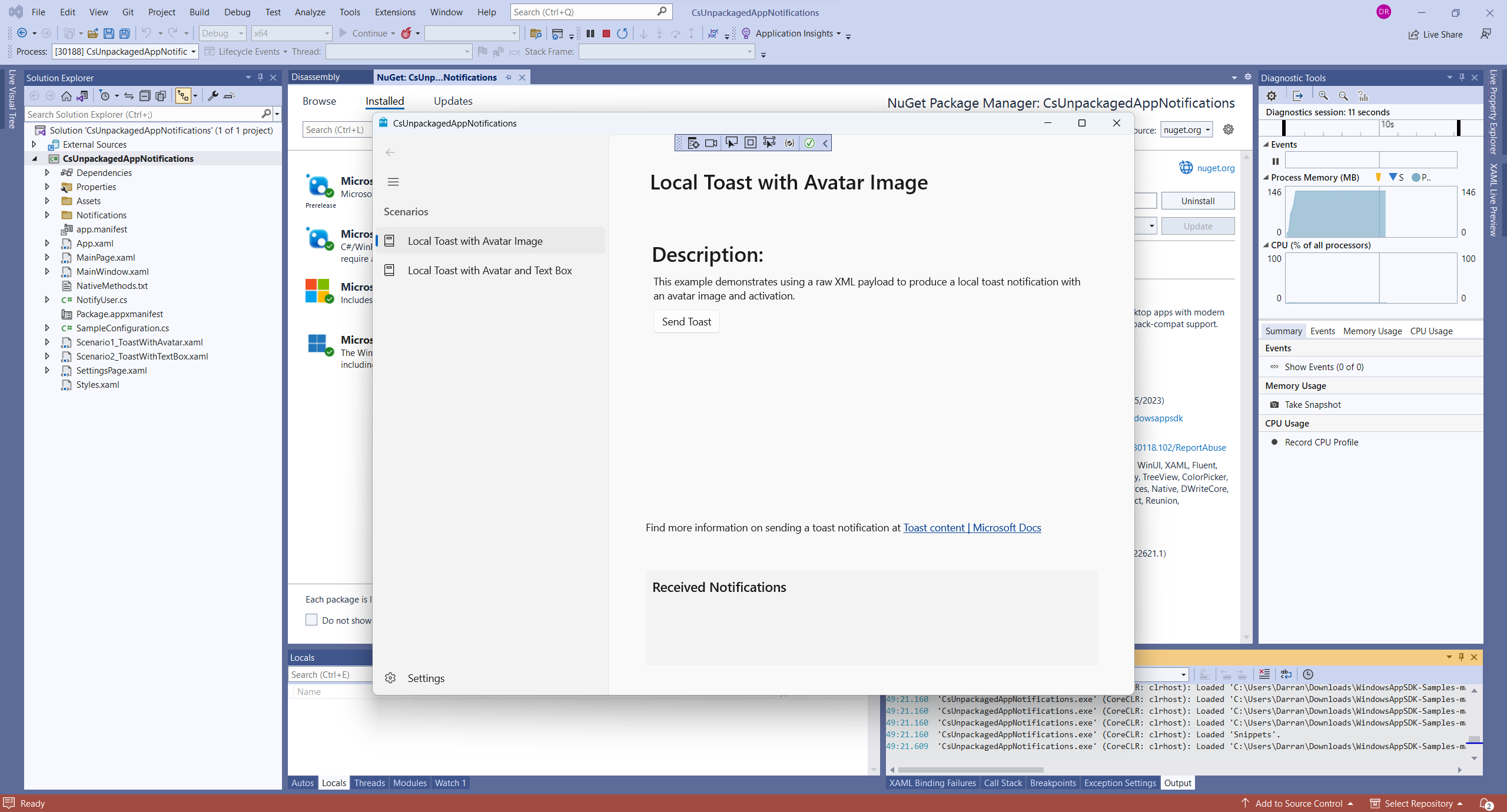The image size is (1507, 812).
Task: Toggle display layout adorners icon in XAML toolbar
Action: pos(751,143)
